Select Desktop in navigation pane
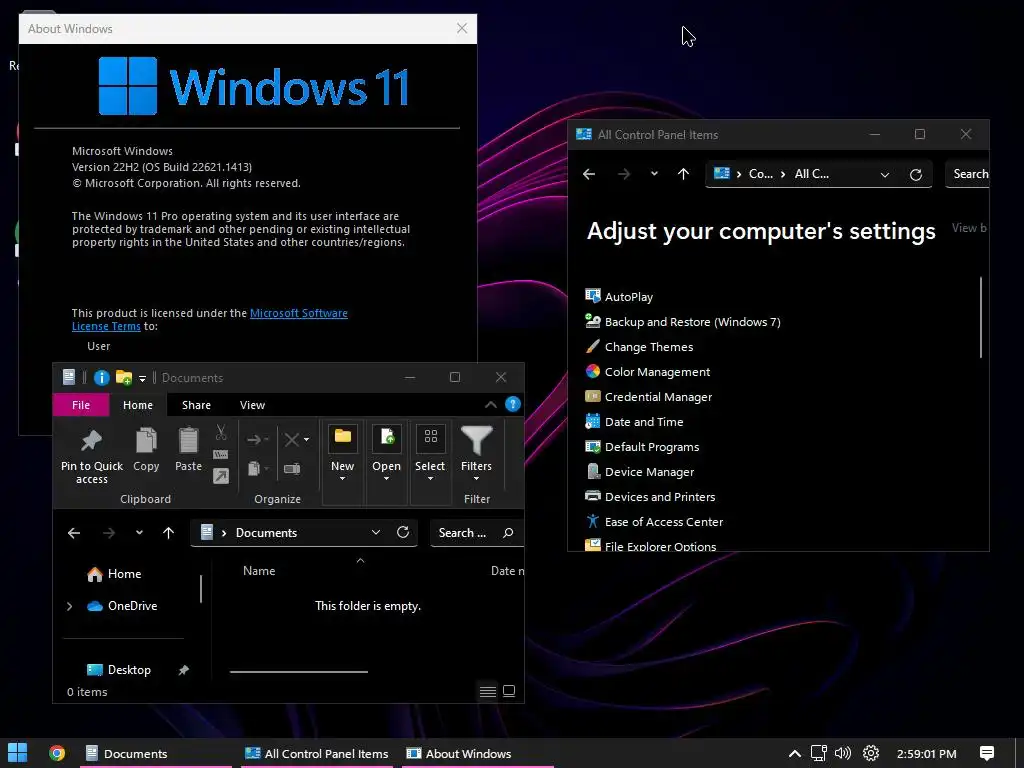1024x768 pixels. (129, 670)
